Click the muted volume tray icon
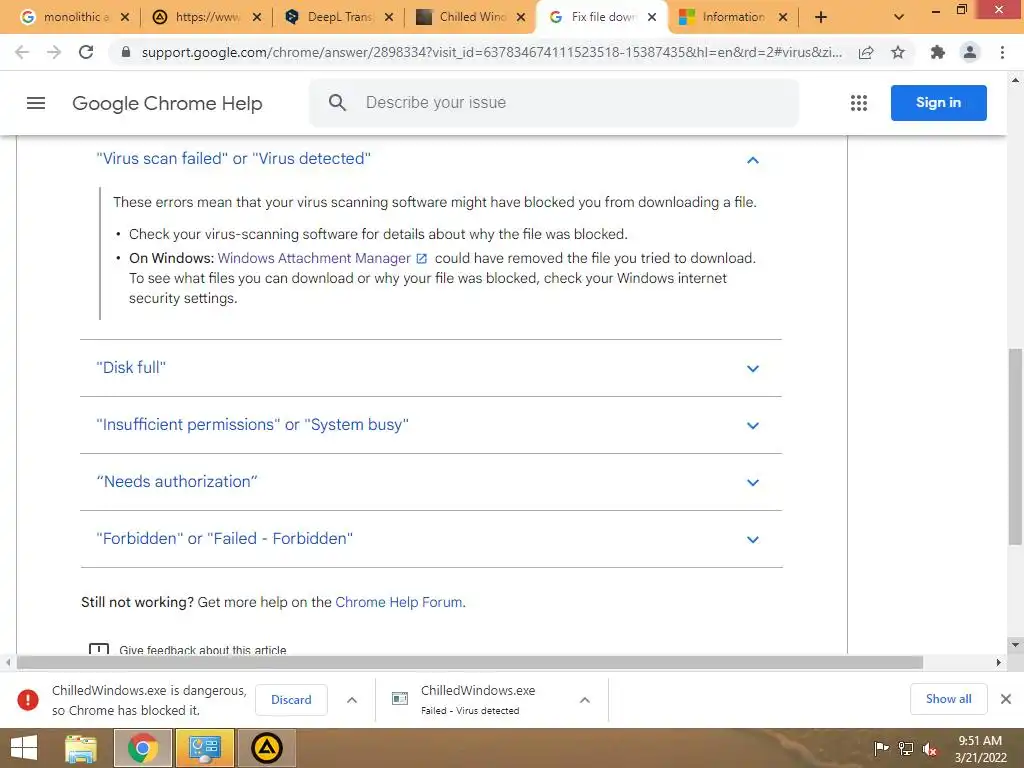Screen dimensions: 1024x768 click(x=930, y=749)
